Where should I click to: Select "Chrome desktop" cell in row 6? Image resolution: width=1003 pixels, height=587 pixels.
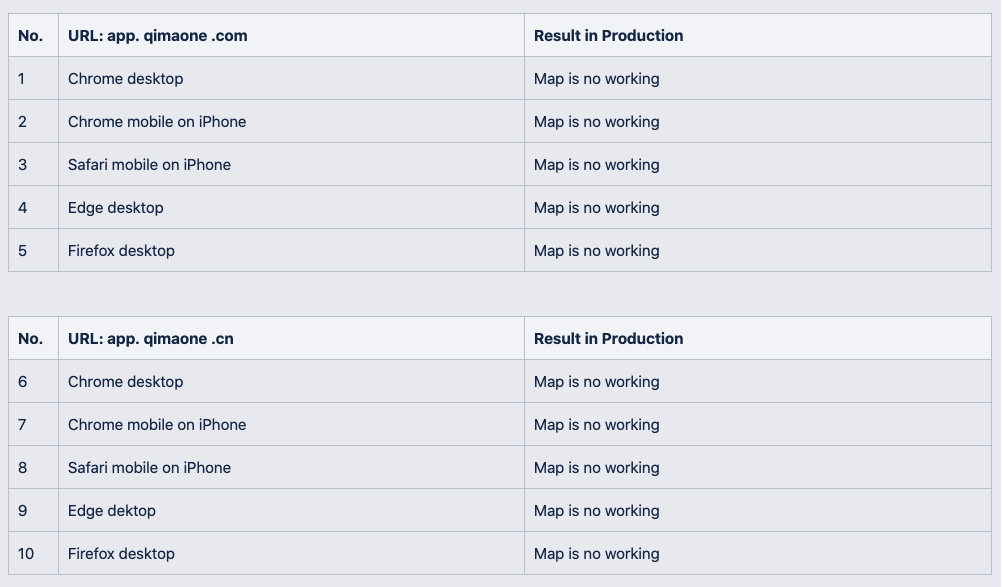[126, 382]
